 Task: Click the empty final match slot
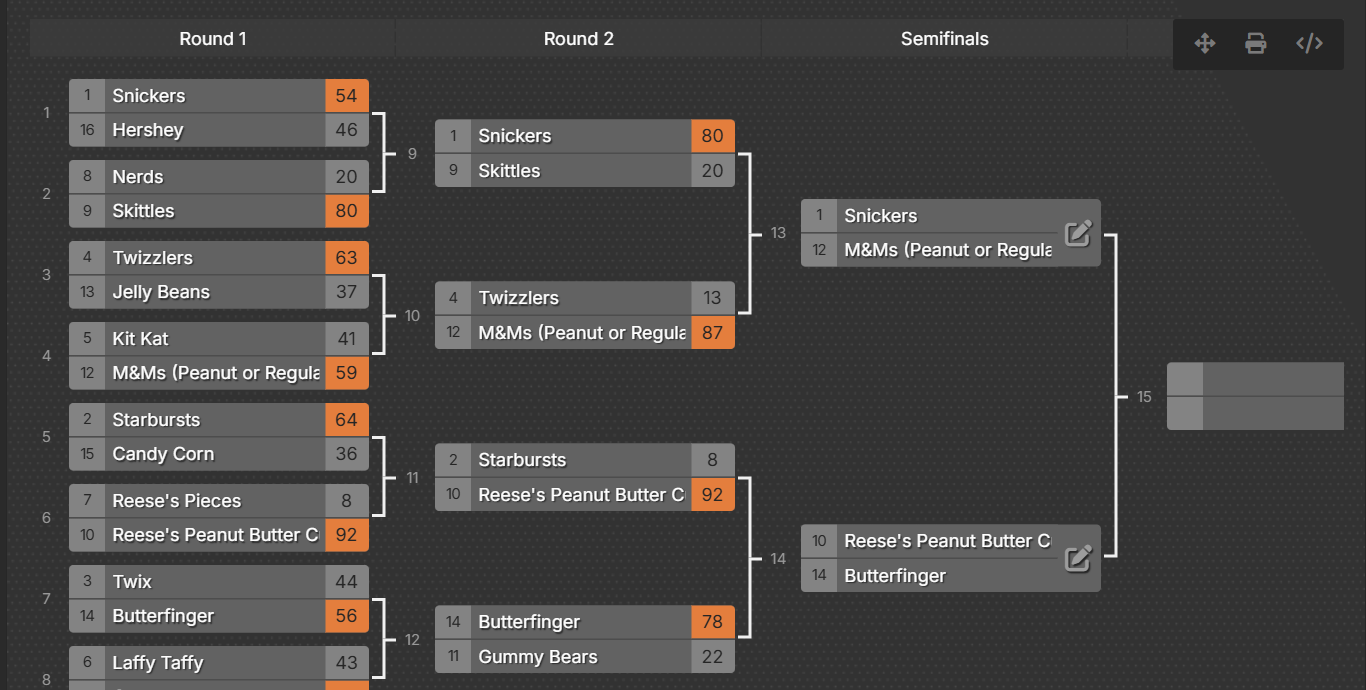pyautogui.click(x=1255, y=397)
